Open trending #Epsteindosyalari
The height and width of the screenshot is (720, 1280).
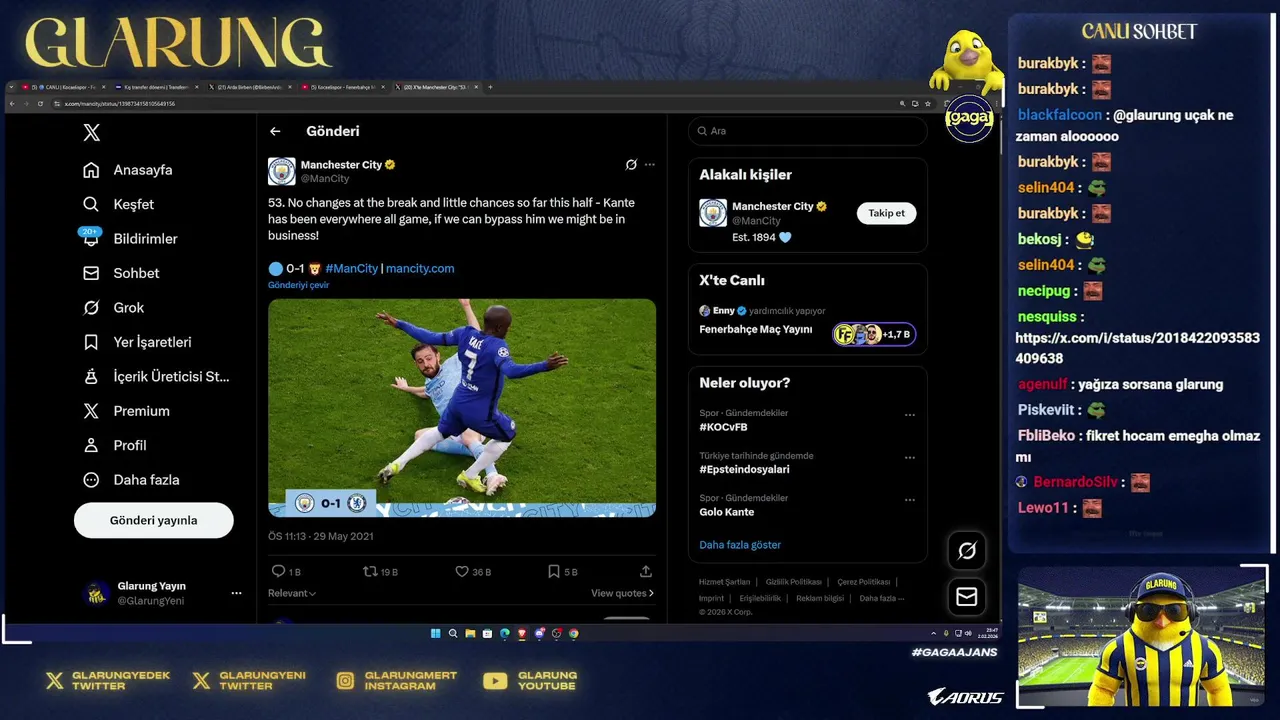(744, 470)
